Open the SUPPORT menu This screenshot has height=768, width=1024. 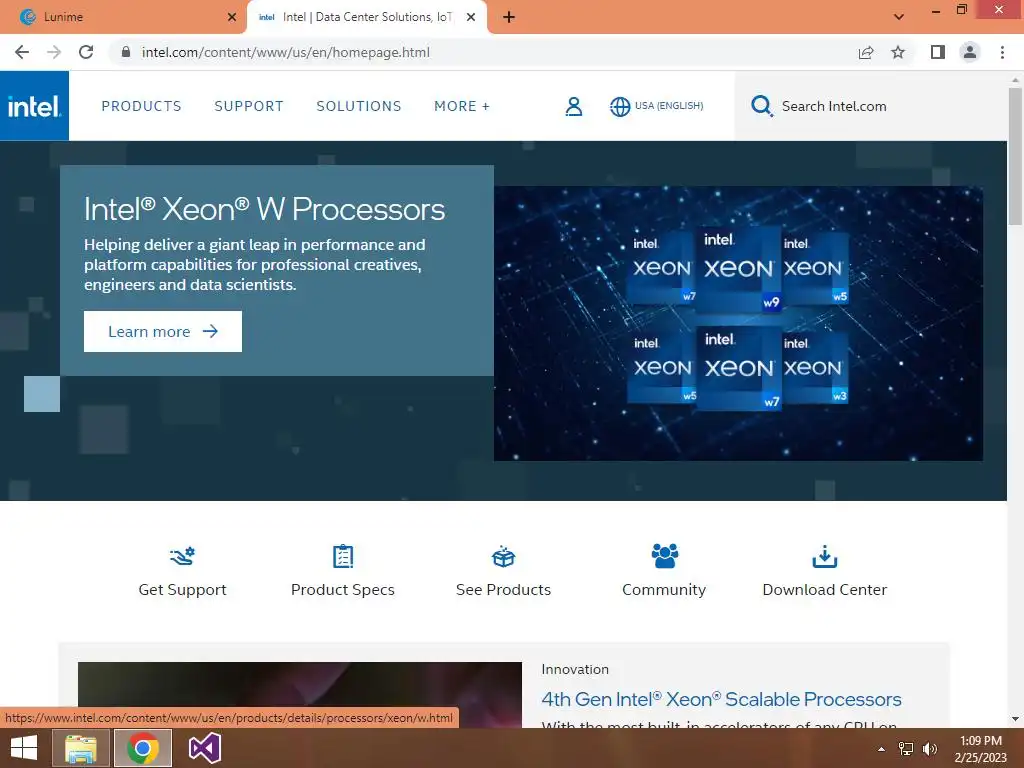pos(249,106)
